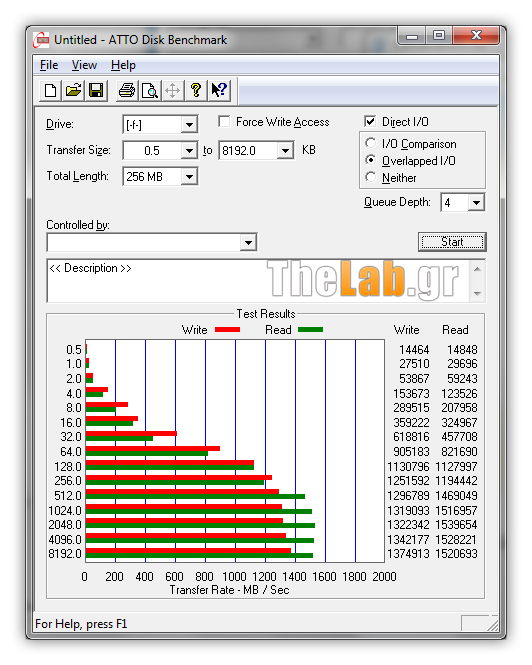Click the Start button
The height and width of the screenshot is (665, 532).
tap(452, 242)
